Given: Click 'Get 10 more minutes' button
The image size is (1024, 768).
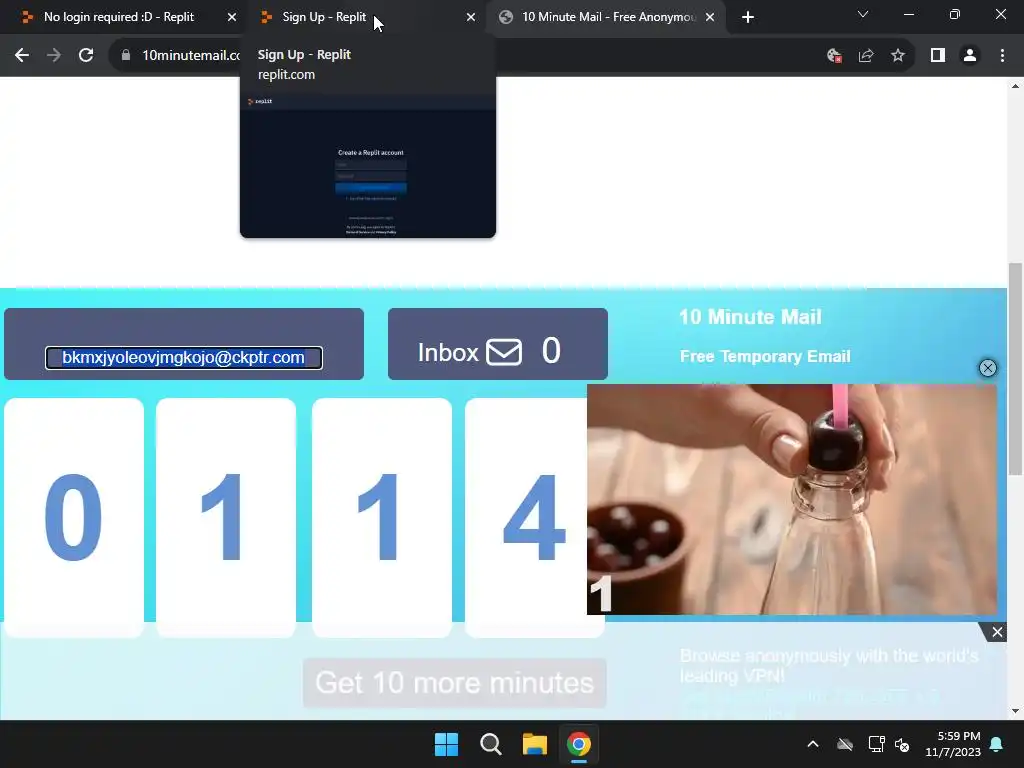Looking at the screenshot, I should (455, 683).
